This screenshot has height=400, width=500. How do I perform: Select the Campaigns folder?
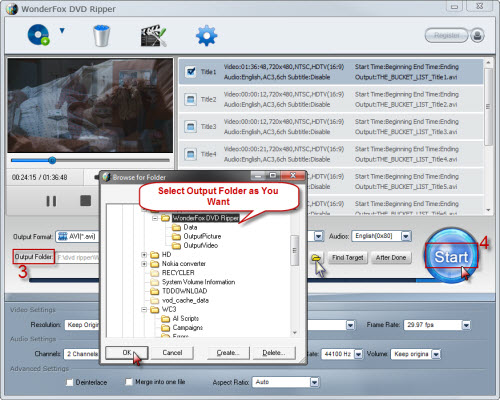click(x=188, y=328)
